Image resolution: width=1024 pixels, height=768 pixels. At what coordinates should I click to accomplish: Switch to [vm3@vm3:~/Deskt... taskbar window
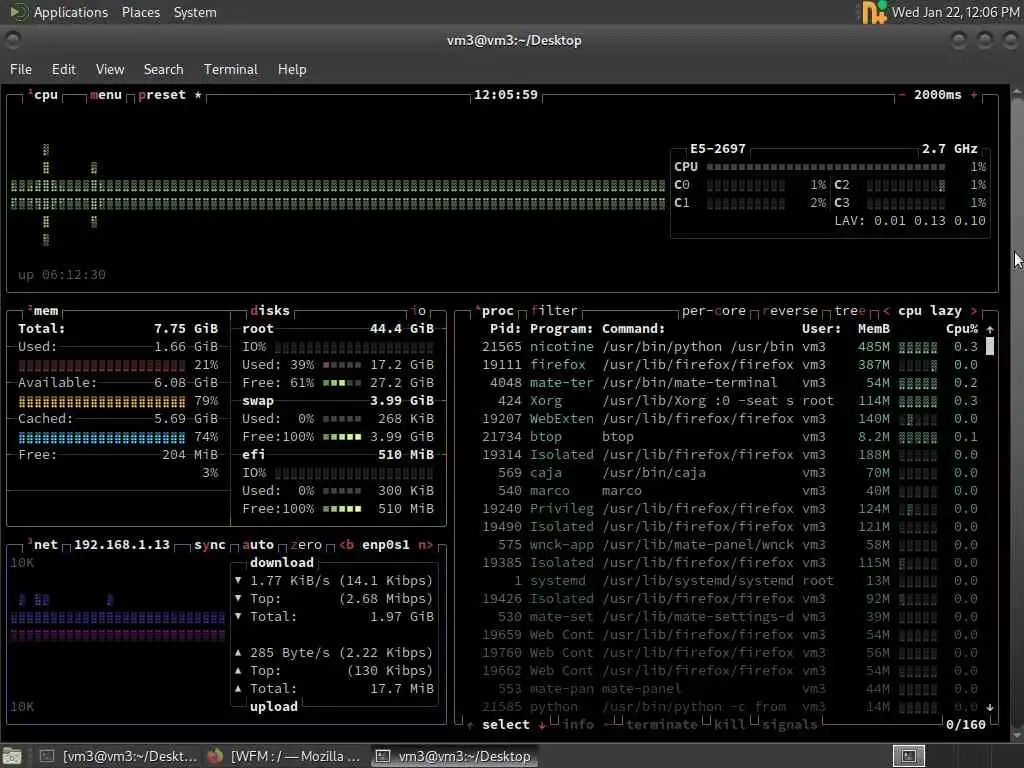(118, 756)
